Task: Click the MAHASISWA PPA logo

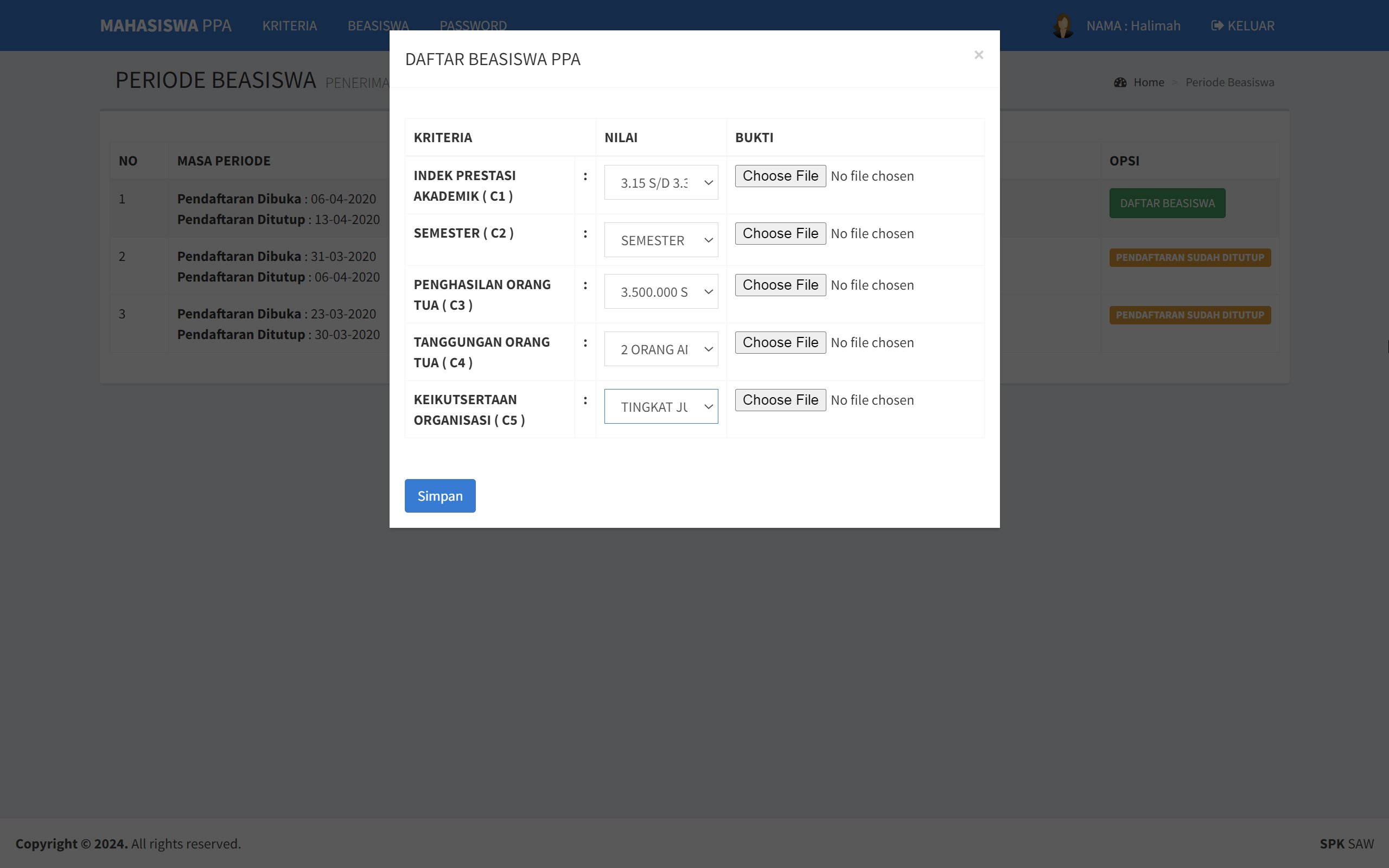Action: pos(165,25)
